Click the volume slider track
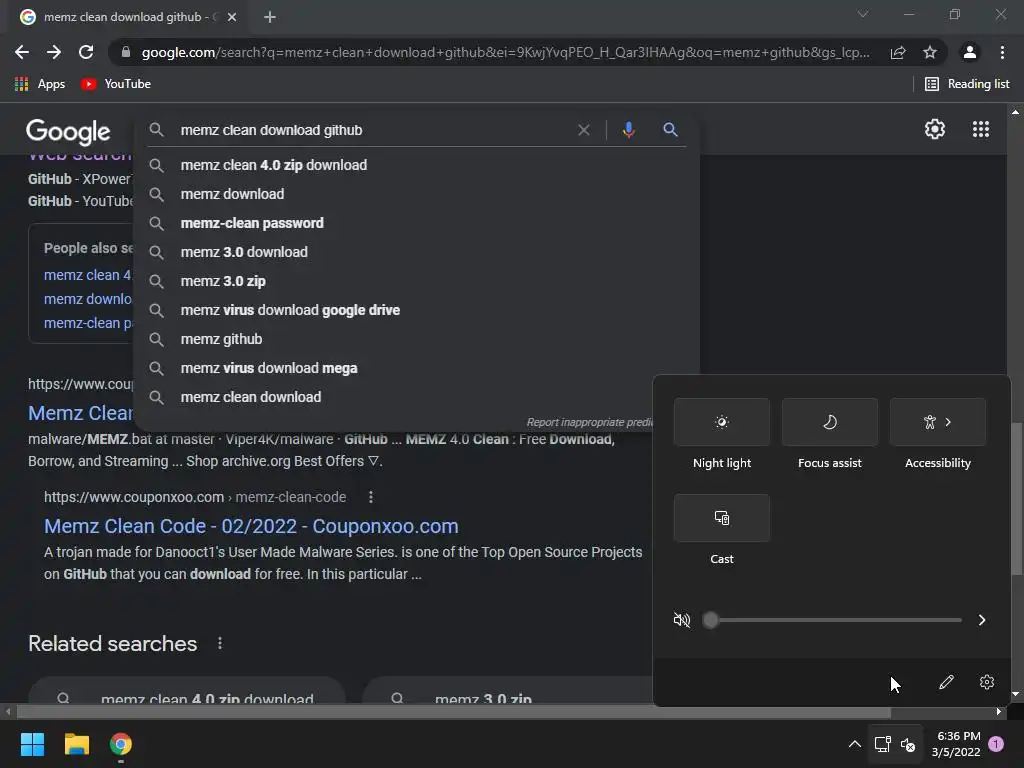 click(x=833, y=620)
